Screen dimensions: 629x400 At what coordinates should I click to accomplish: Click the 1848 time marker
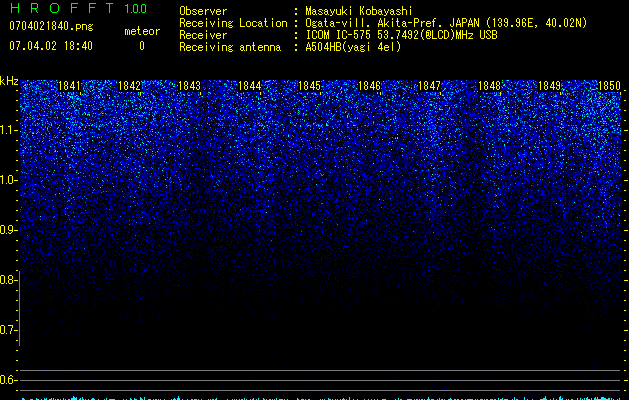489,86
